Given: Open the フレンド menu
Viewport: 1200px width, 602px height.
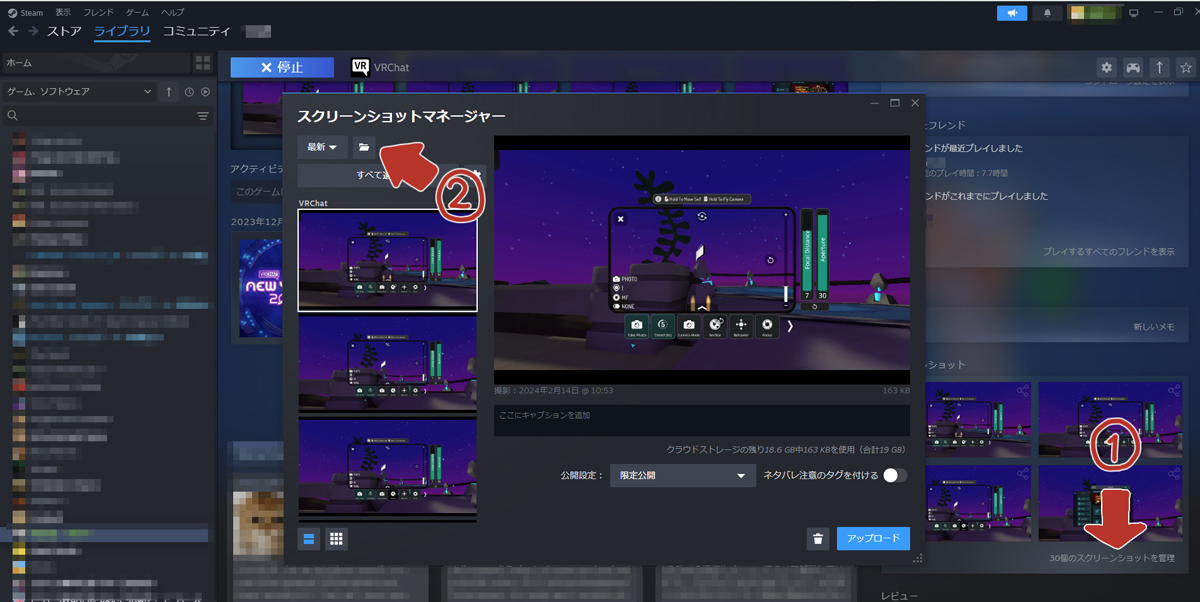Looking at the screenshot, I should (99, 12).
